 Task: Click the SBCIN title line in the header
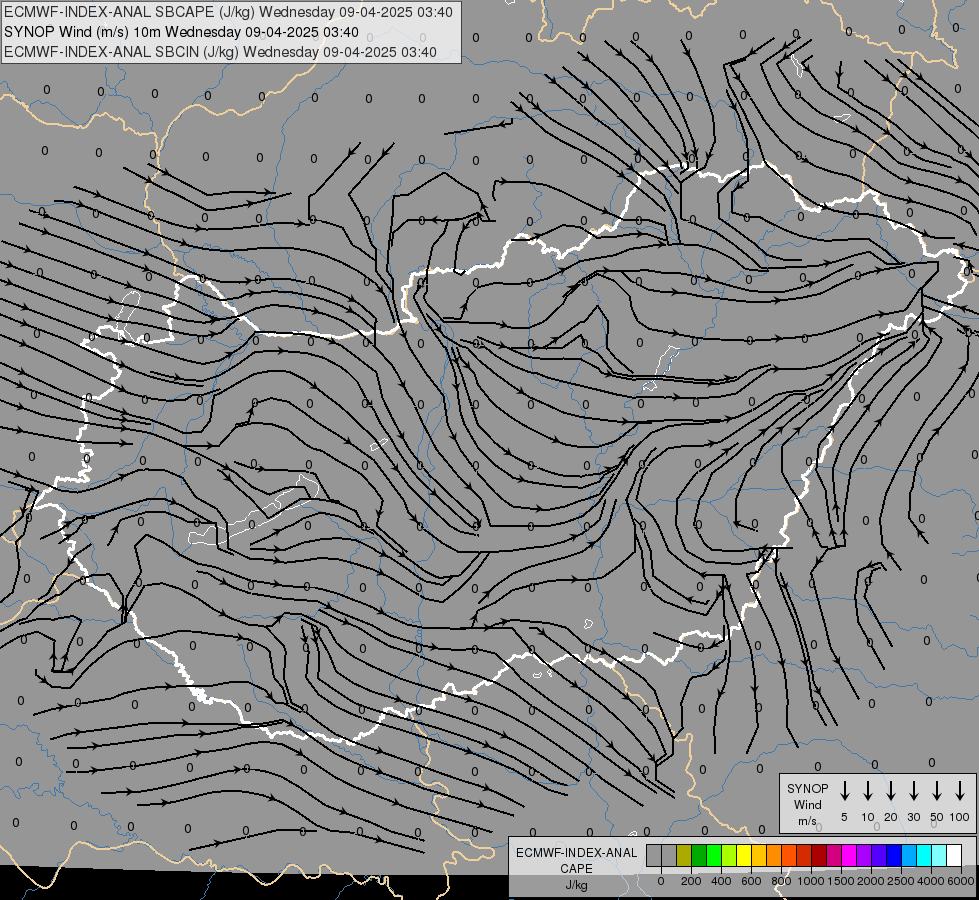pyautogui.click(x=220, y=52)
